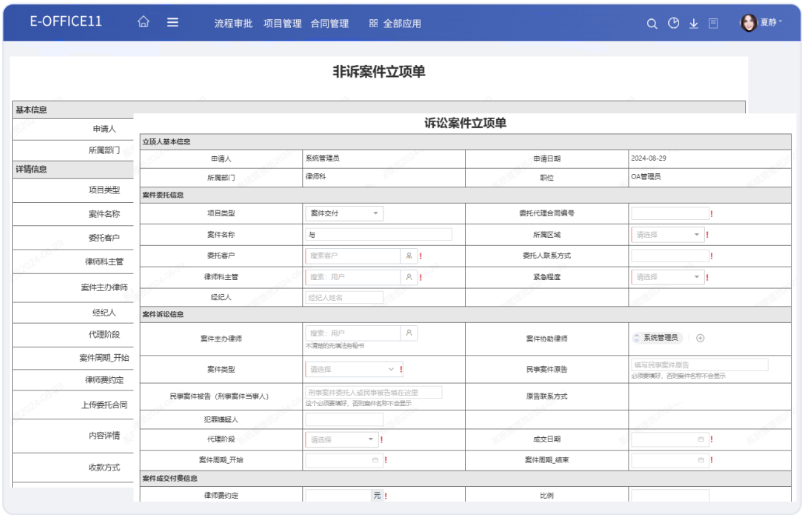Expand the 紧急程度 dropdown
This screenshot has height=521, width=805.
coord(667,277)
